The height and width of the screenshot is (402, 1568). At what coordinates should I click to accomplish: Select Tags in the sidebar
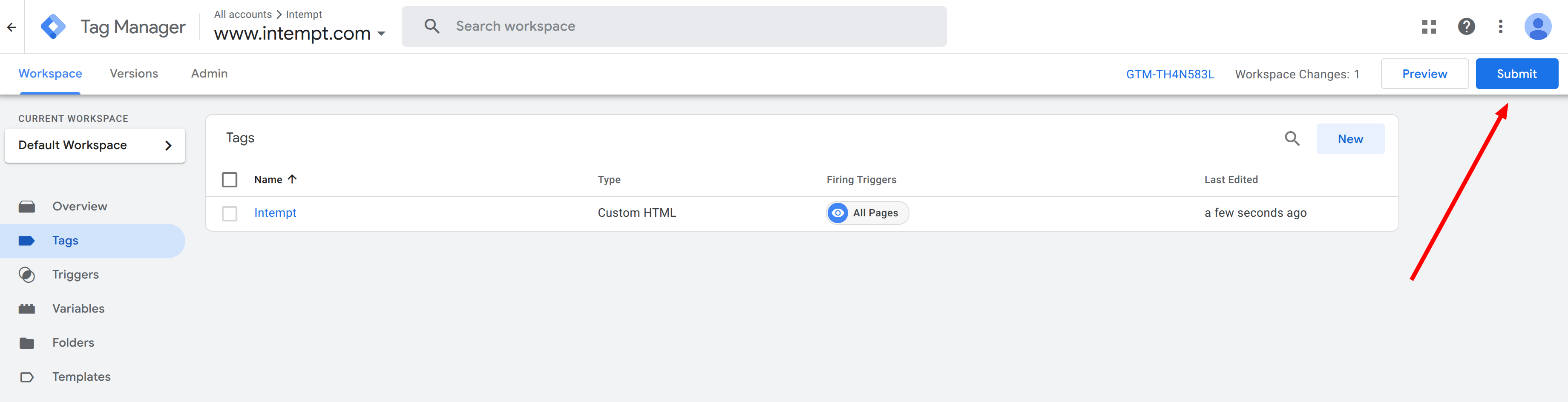[x=92, y=240]
